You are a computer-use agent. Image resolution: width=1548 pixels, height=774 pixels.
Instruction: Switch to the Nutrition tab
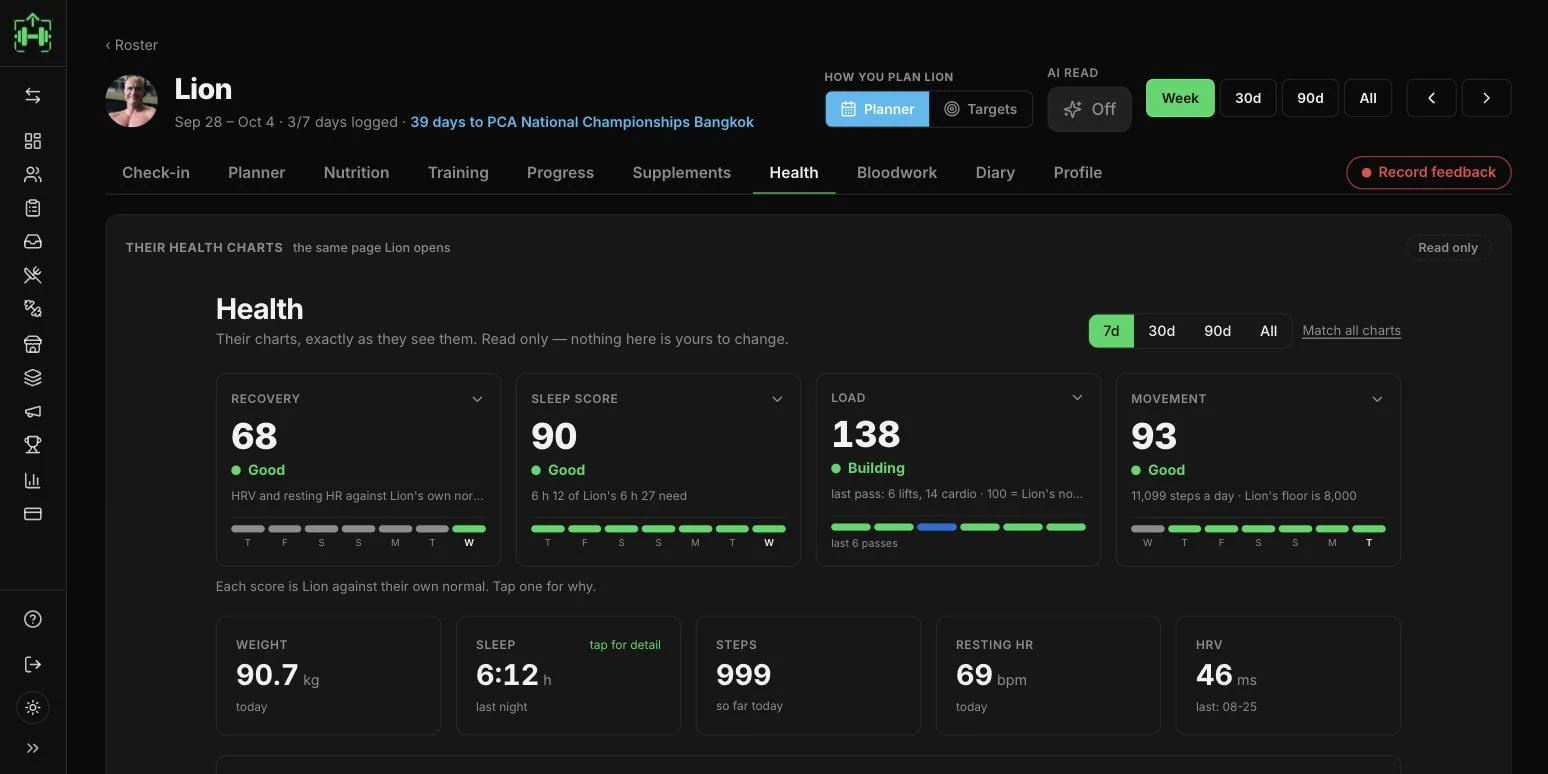pos(356,172)
